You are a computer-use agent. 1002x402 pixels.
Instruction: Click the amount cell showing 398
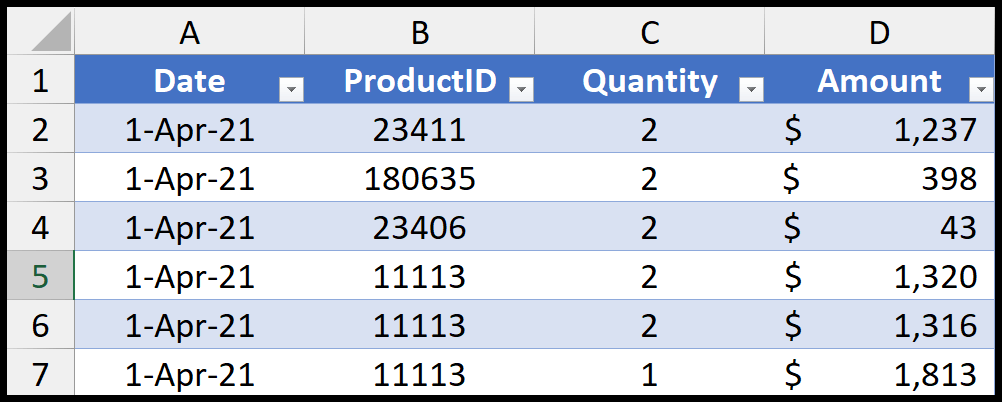point(879,178)
